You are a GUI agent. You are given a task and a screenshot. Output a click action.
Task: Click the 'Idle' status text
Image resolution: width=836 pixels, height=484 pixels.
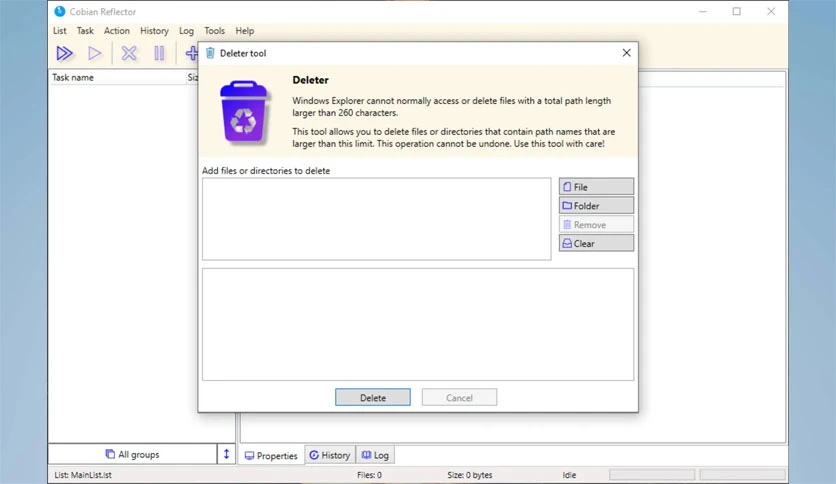click(569, 474)
